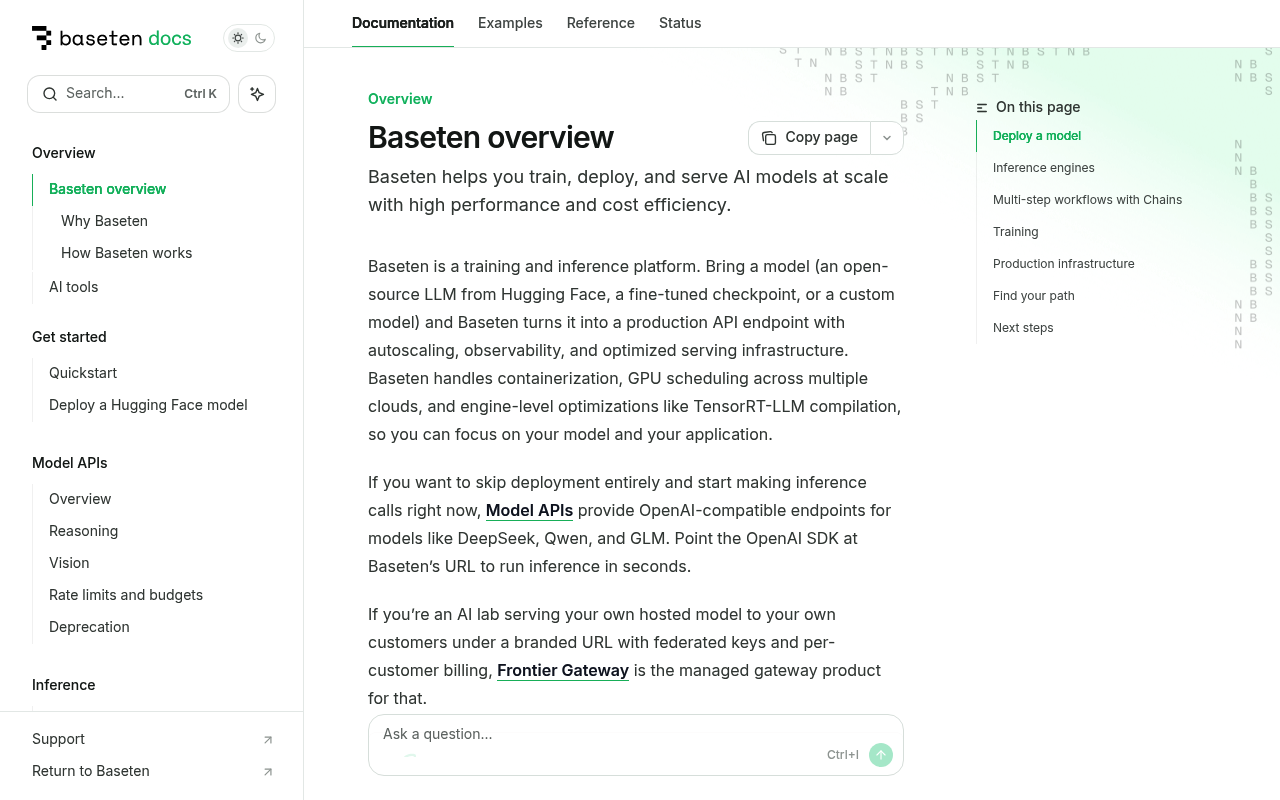Open the Quickstart page
1280x800 pixels.
tap(83, 373)
